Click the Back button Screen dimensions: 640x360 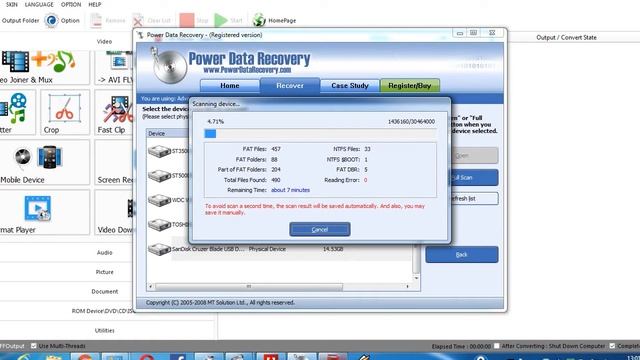(462, 255)
